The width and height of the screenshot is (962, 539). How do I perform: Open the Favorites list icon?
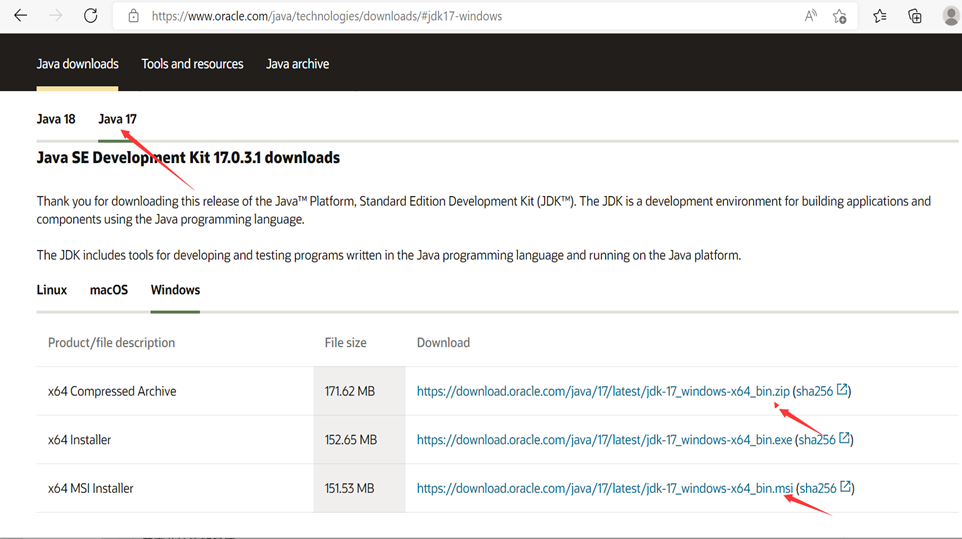point(880,17)
